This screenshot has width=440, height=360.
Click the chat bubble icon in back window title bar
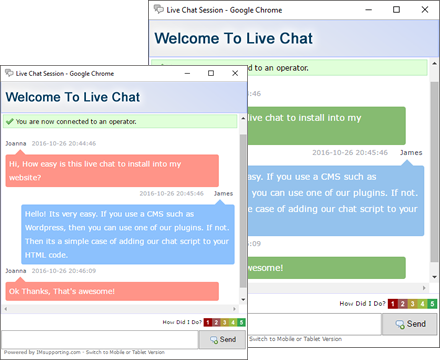[158, 9]
